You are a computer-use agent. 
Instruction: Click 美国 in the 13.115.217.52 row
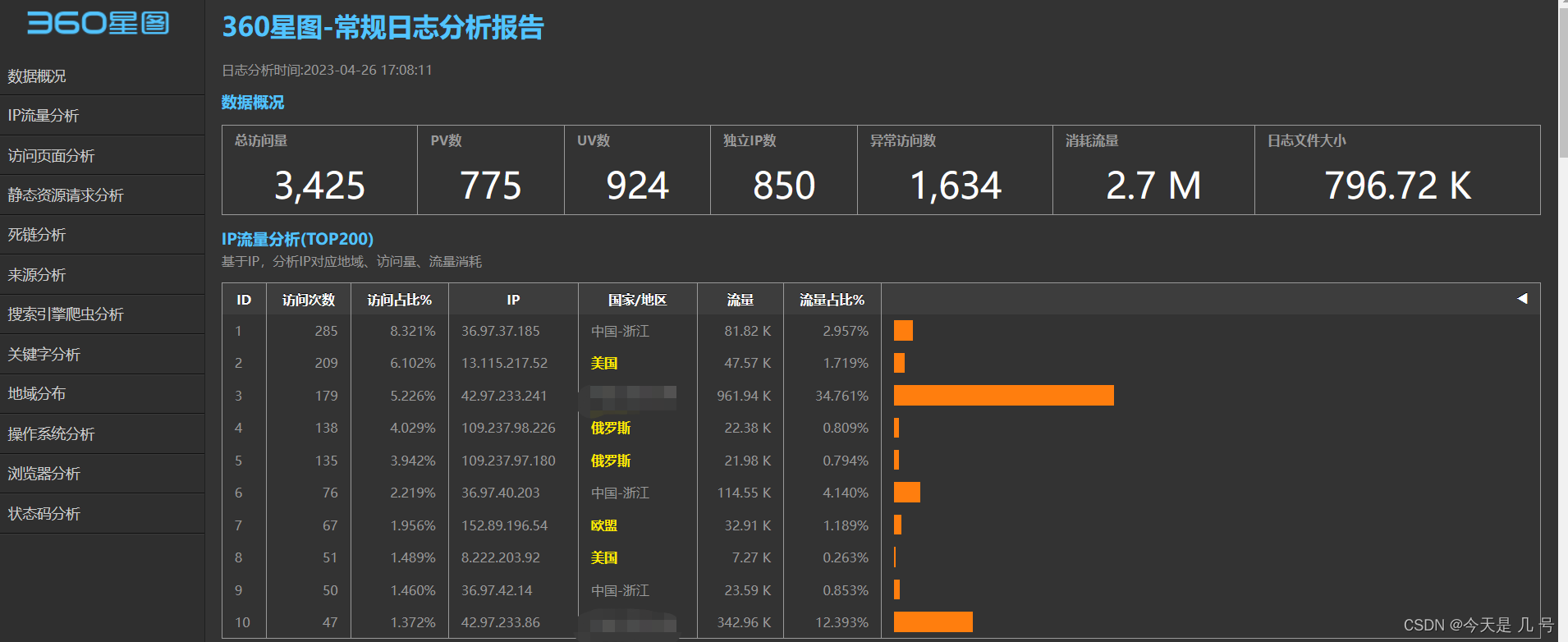click(604, 363)
